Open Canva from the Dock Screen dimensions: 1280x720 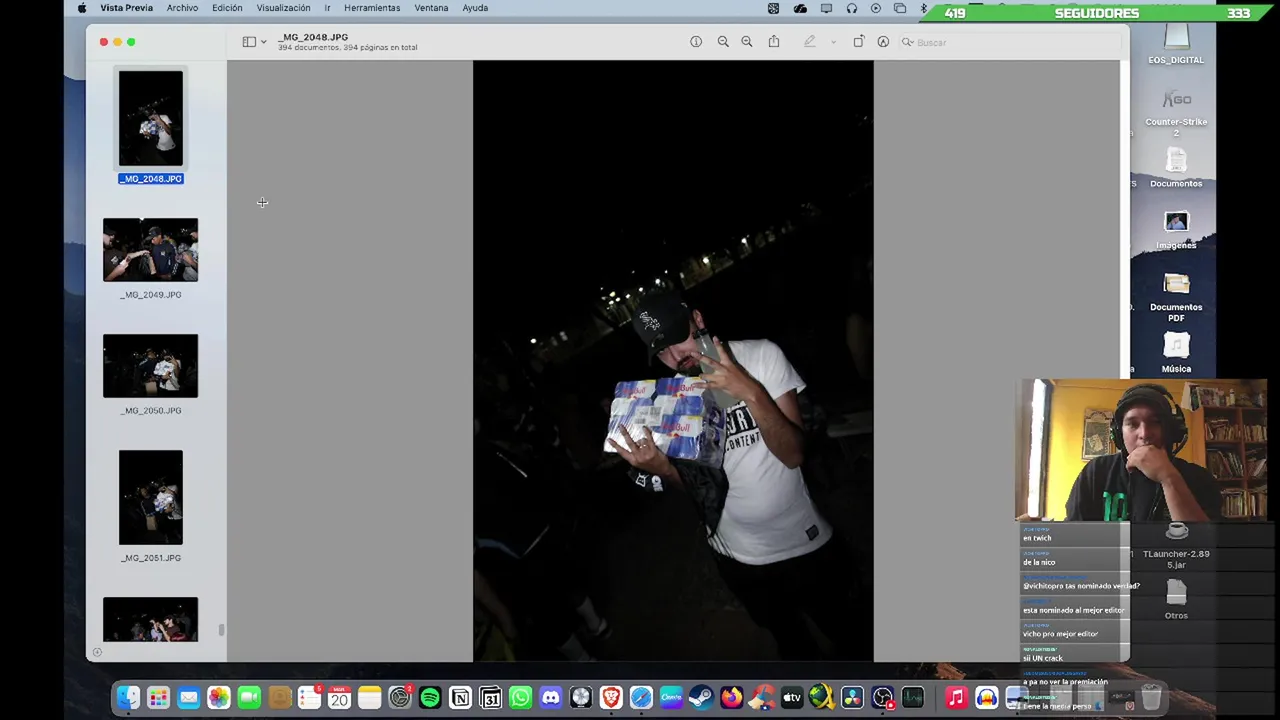pos(671,698)
